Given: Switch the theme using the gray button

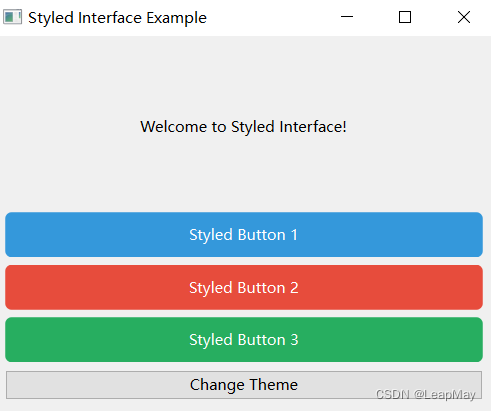Looking at the screenshot, I should click(x=244, y=385).
